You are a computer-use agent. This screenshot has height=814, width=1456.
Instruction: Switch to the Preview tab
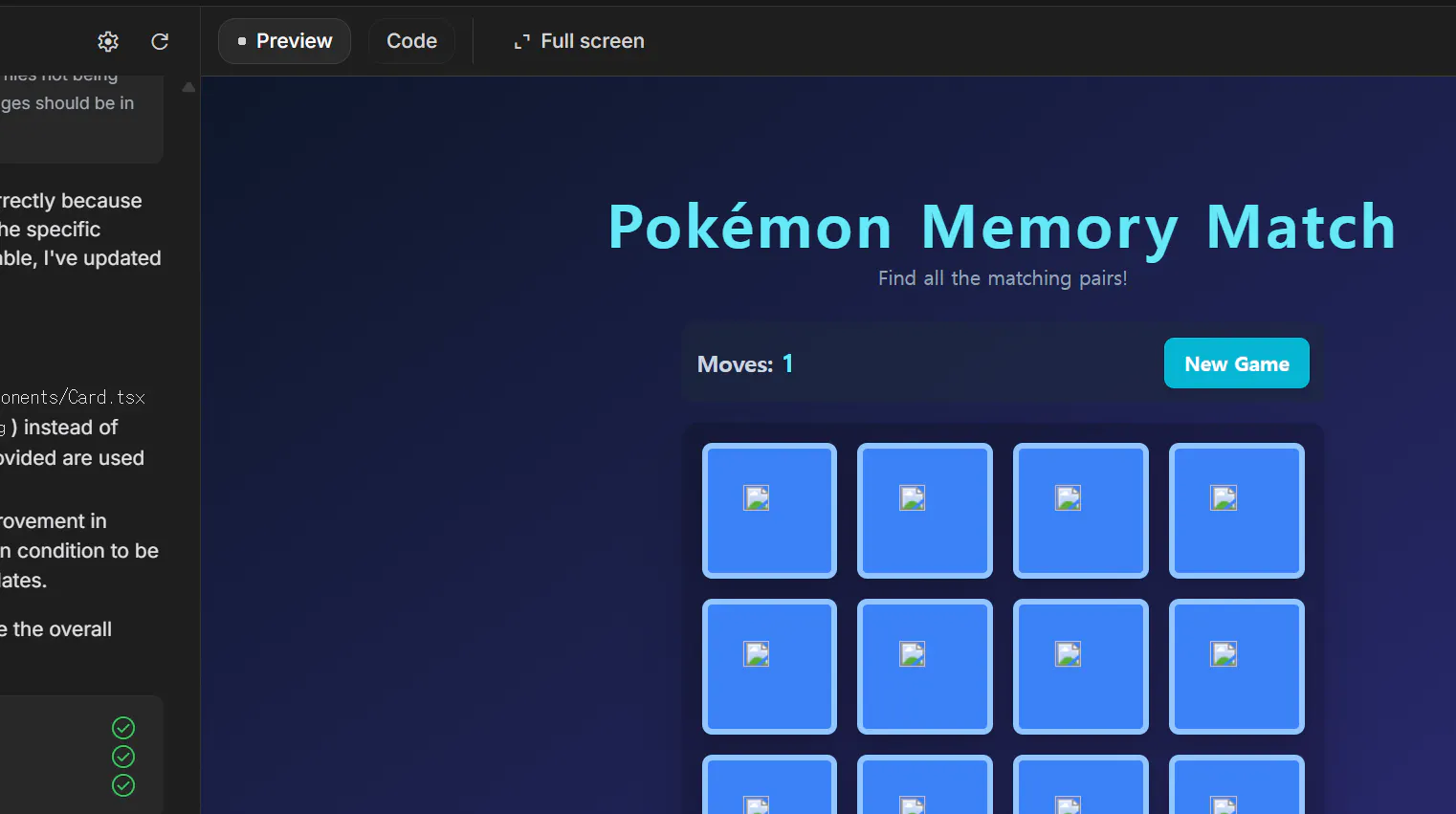[x=284, y=41]
